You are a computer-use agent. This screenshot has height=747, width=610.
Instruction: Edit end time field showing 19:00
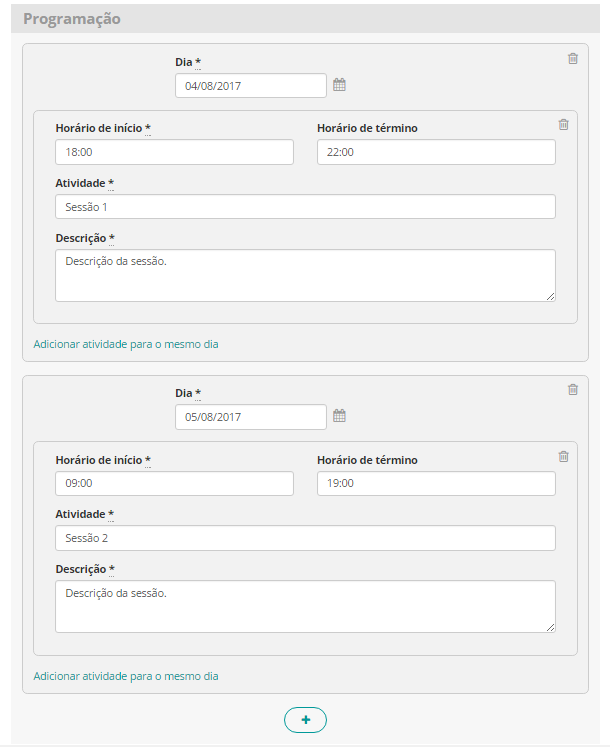tap(436, 483)
